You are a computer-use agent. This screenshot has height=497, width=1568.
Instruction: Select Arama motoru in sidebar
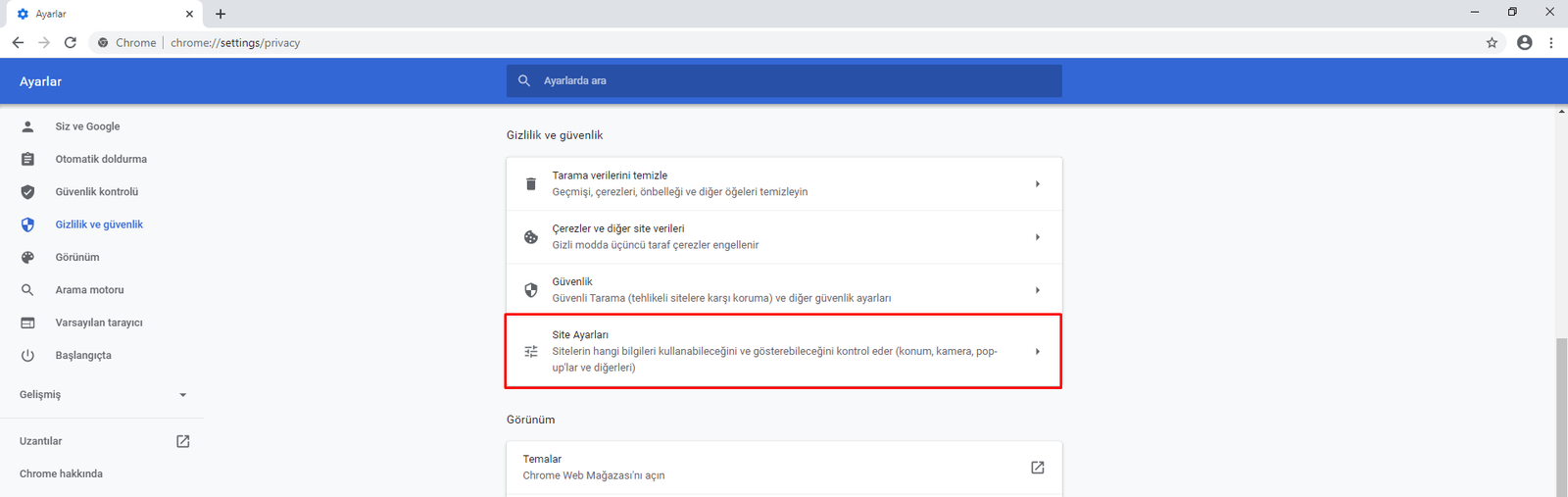(89, 290)
